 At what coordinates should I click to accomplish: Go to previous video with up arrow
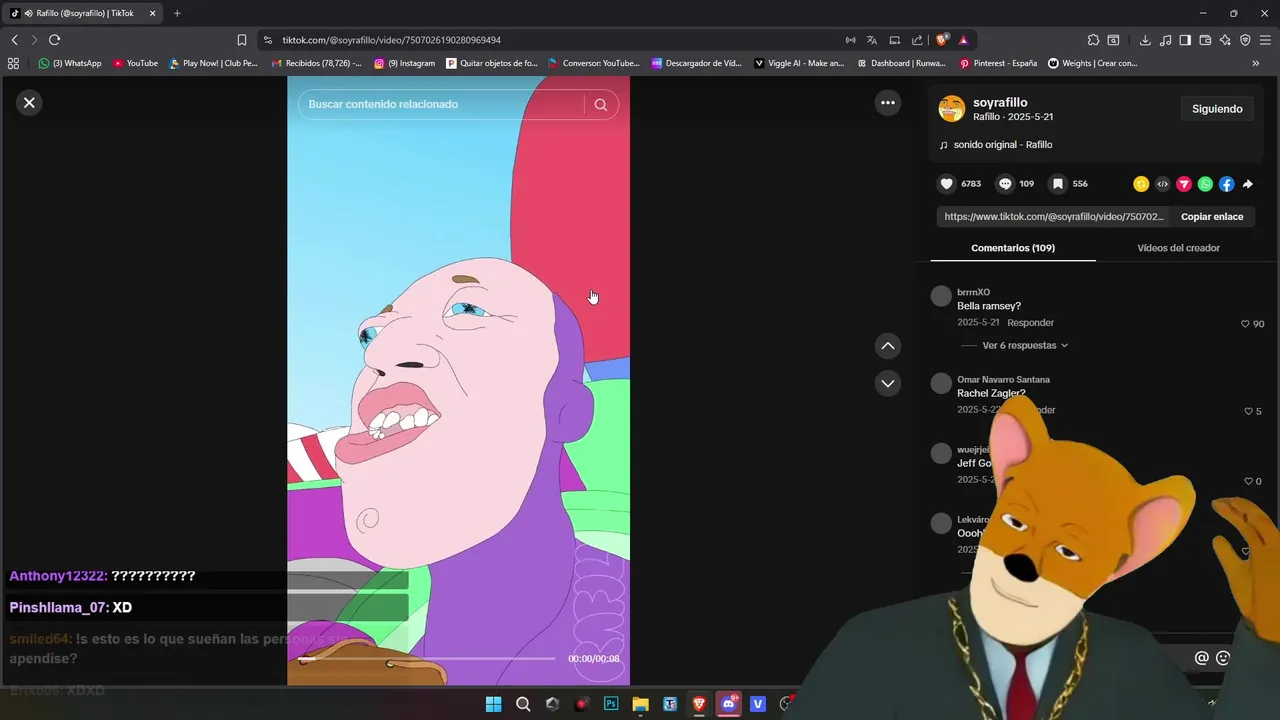[x=887, y=346]
